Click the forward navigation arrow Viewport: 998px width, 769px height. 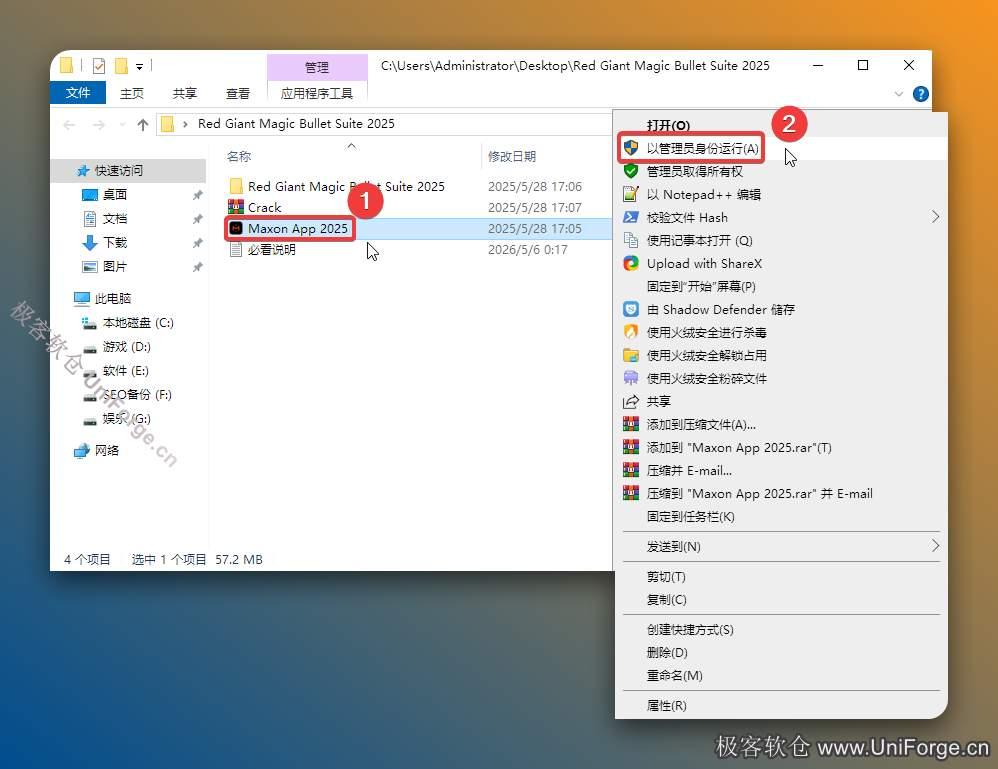[x=99, y=125]
